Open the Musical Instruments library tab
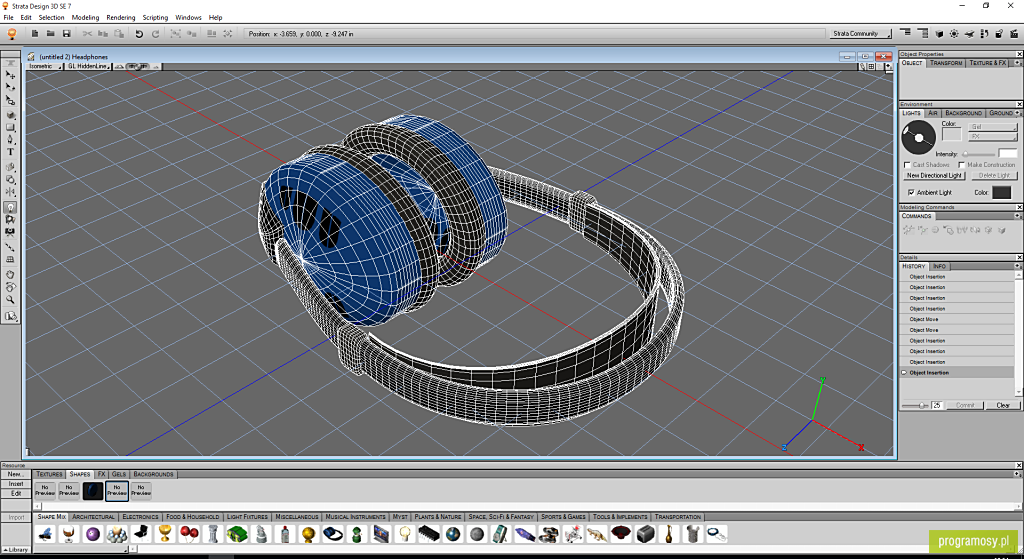 click(x=355, y=517)
